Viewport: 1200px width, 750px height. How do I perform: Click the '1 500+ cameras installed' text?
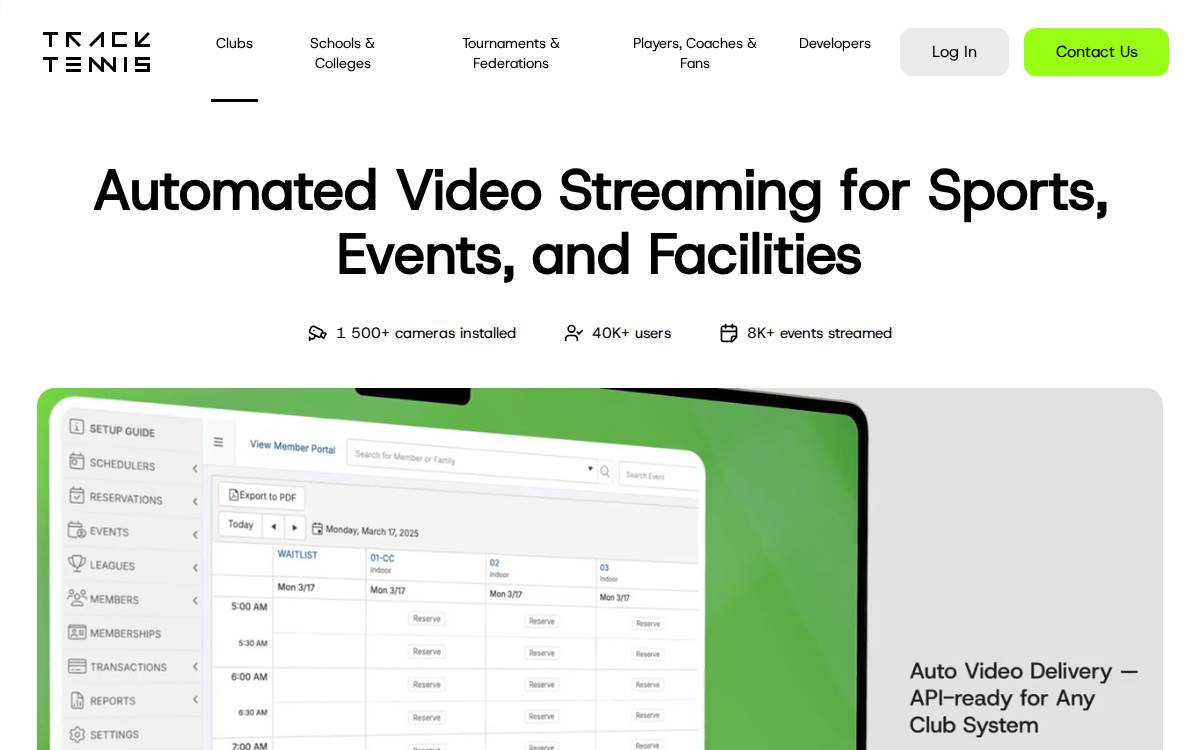coord(426,333)
